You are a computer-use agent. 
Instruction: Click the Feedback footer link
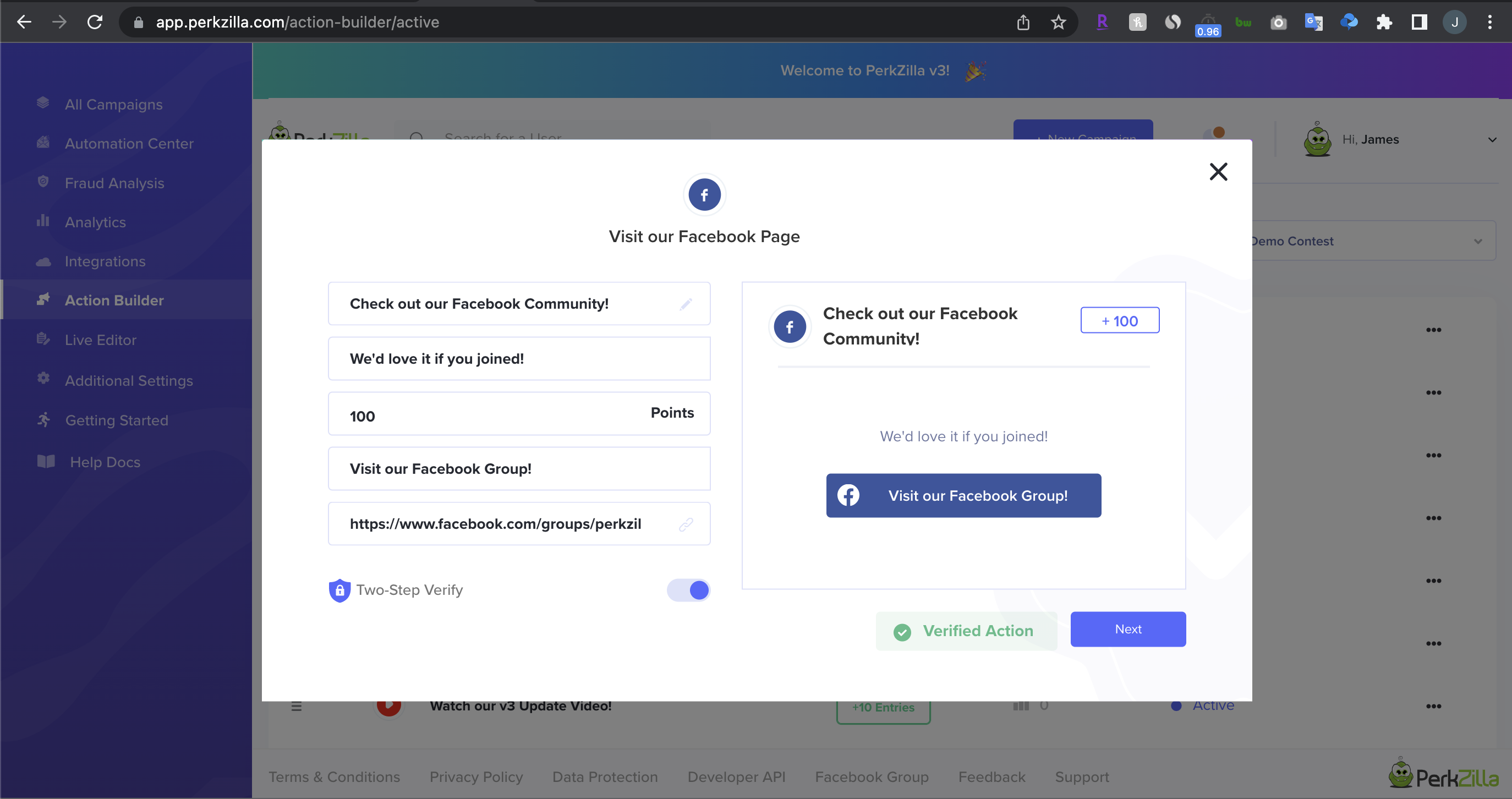[992, 776]
